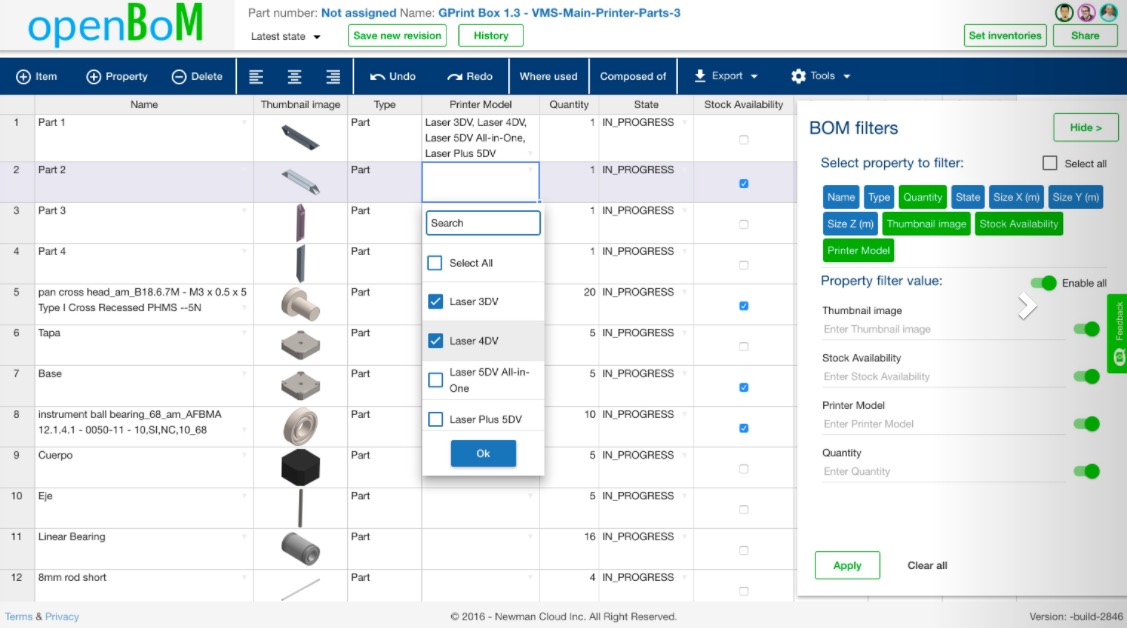Click Set inventories button

[1005, 35]
